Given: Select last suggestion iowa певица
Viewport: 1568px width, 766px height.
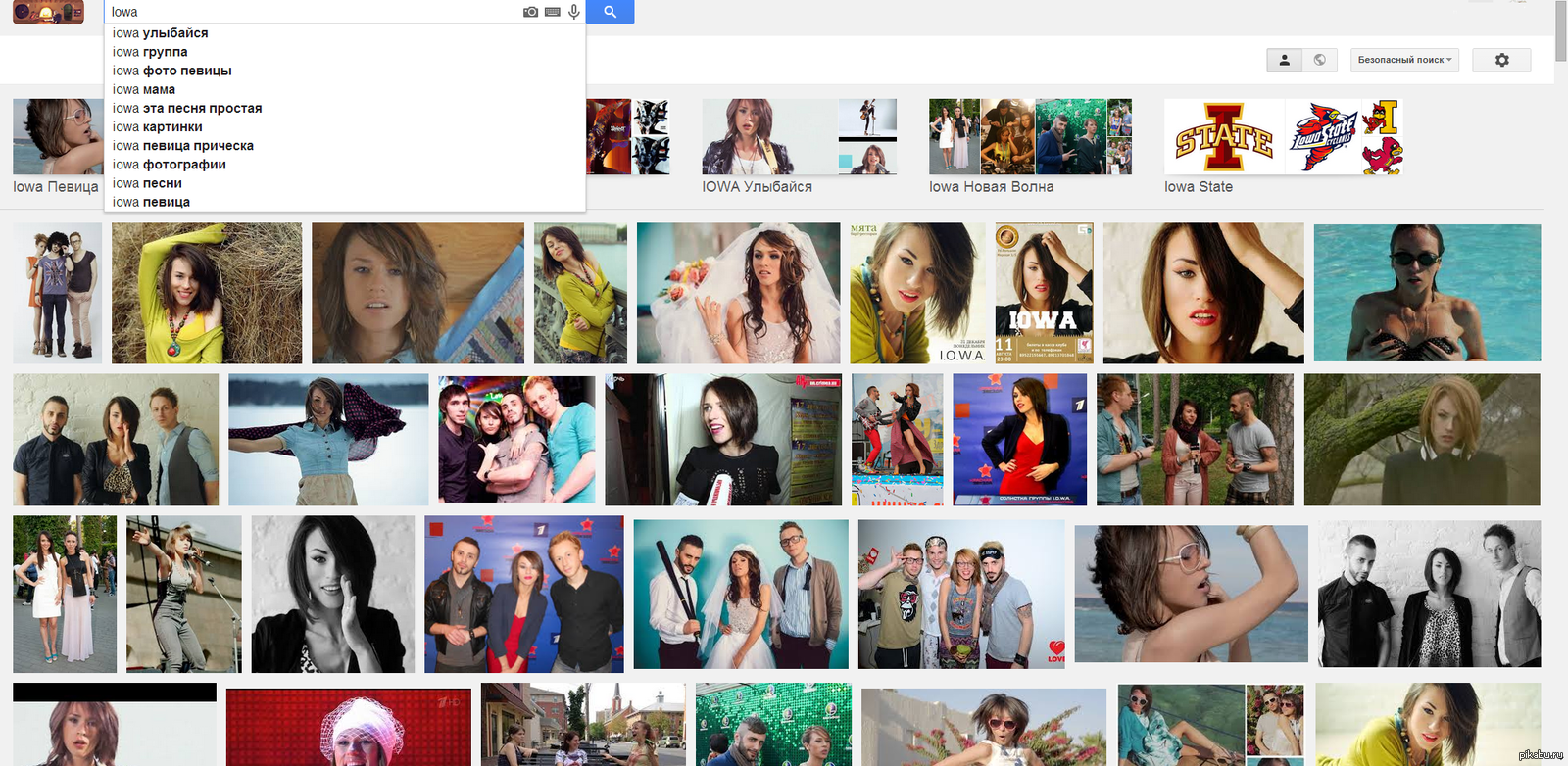Looking at the screenshot, I should click(x=345, y=202).
